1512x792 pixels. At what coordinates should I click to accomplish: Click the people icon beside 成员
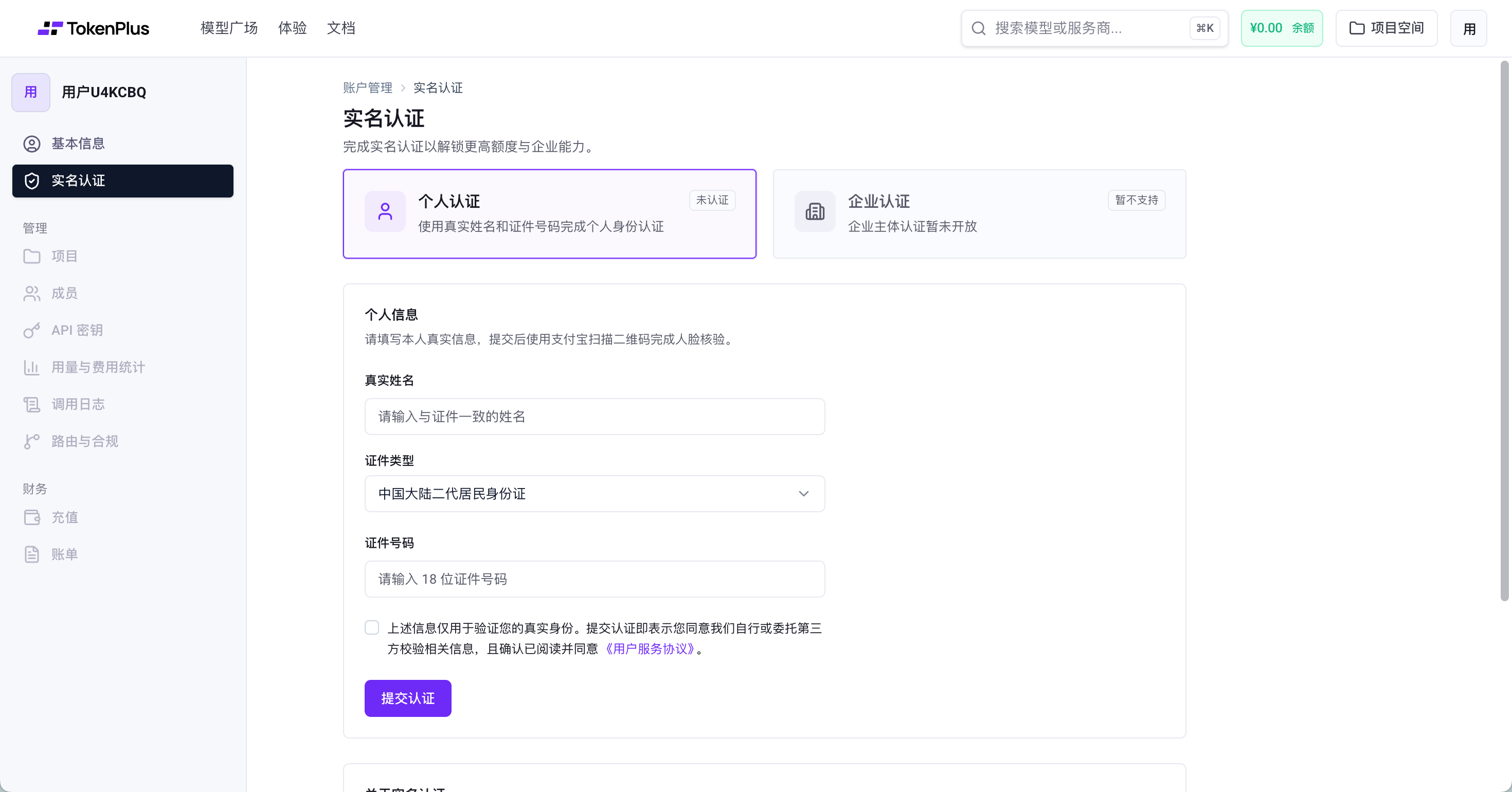coord(32,294)
